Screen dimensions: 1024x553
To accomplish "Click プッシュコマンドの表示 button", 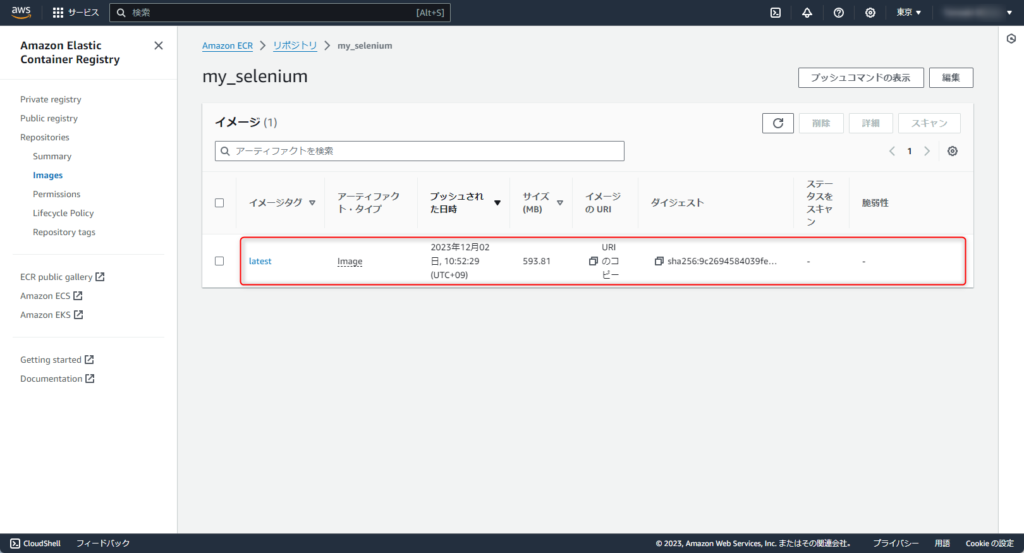I will pos(861,78).
